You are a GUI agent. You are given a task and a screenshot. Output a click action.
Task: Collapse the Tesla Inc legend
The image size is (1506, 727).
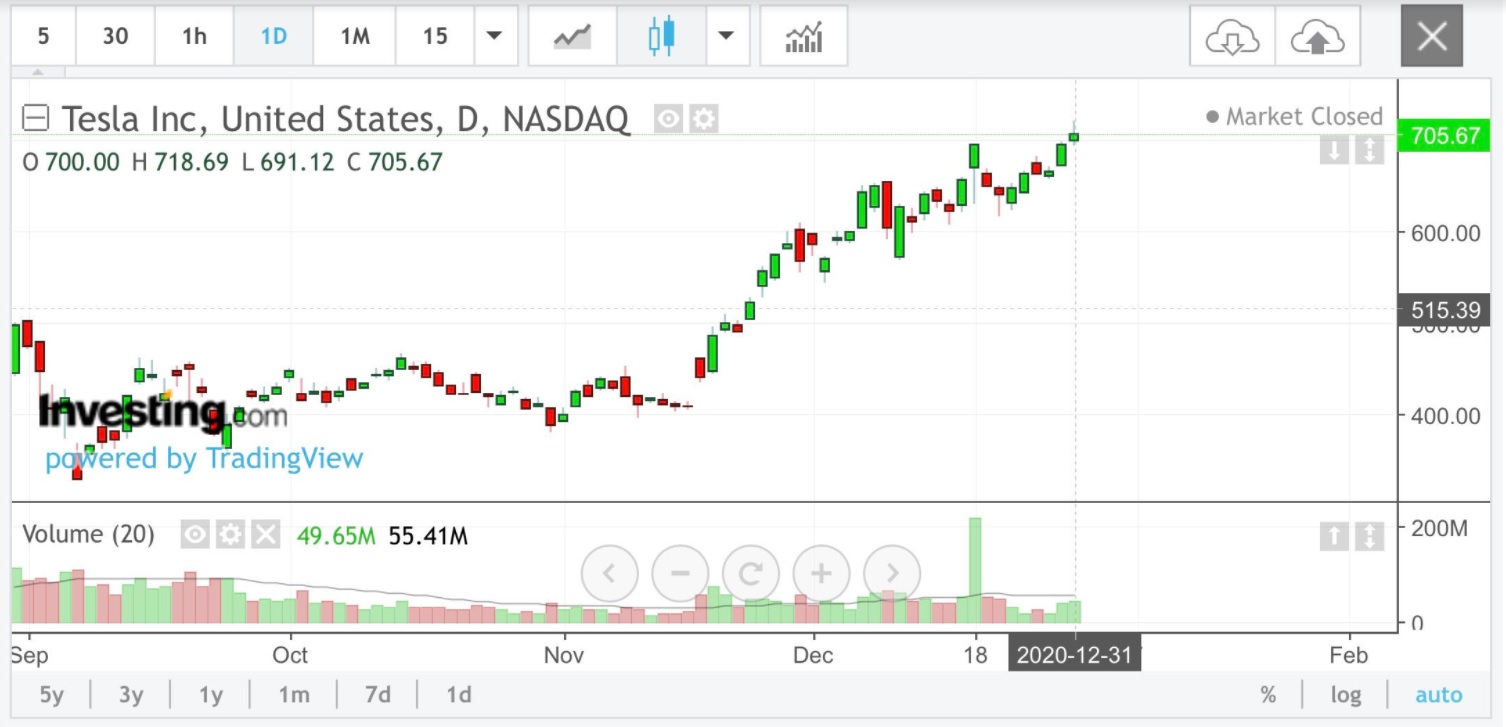[x=35, y=119]
